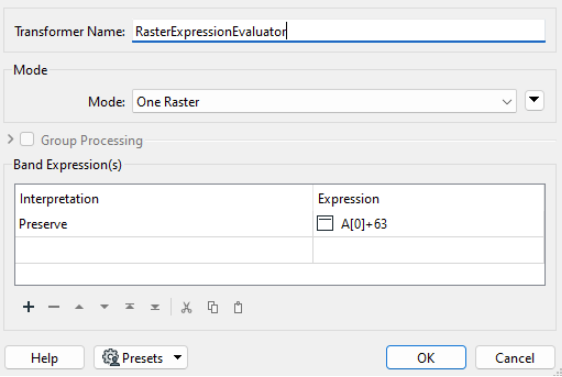Viewport: 562px width, 377px height.
Task: Cut the selected expression row
Action: point(186,307)
